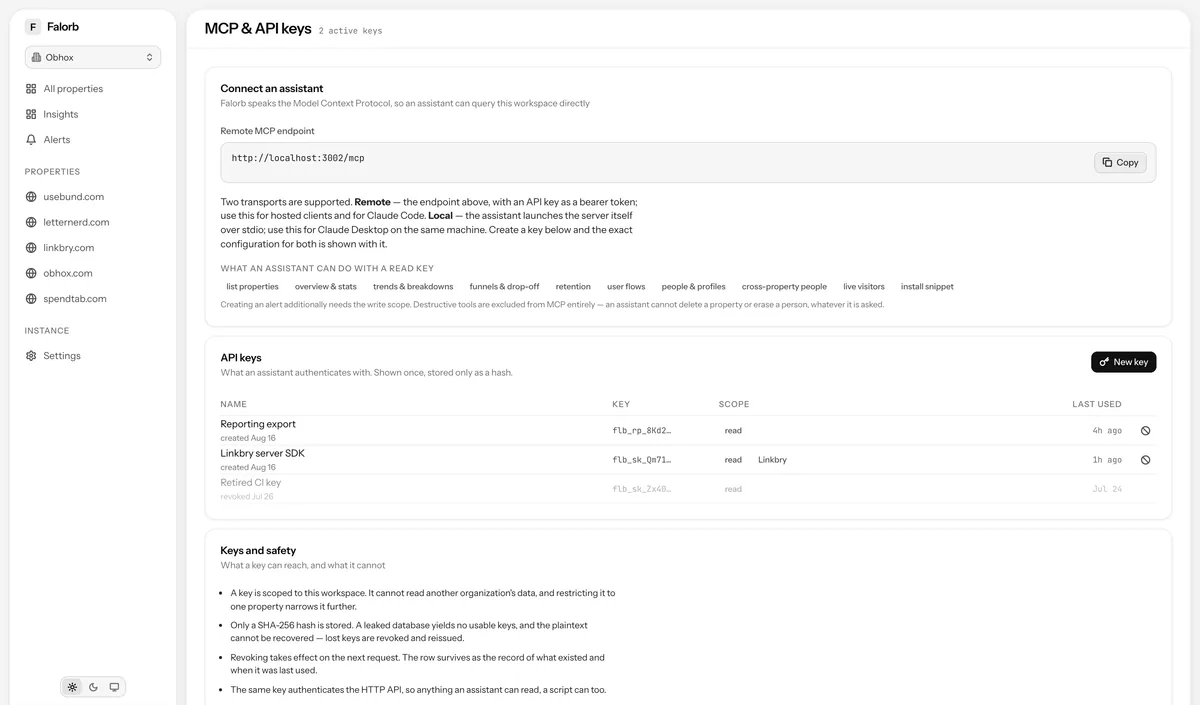Switch to system theme monitor icon
This screenshot has height=705, width=1200.
pyautogui.click(x=114, y=687)
